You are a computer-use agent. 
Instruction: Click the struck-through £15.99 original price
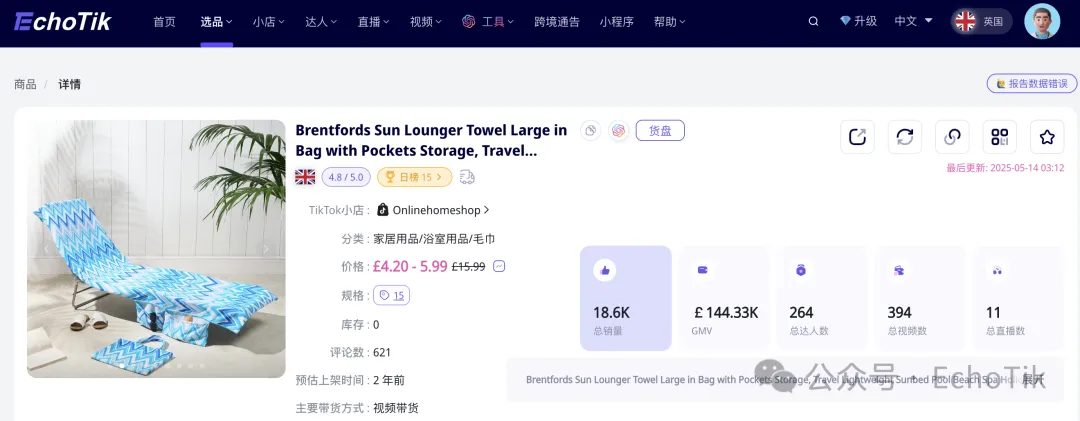point(468,266)
